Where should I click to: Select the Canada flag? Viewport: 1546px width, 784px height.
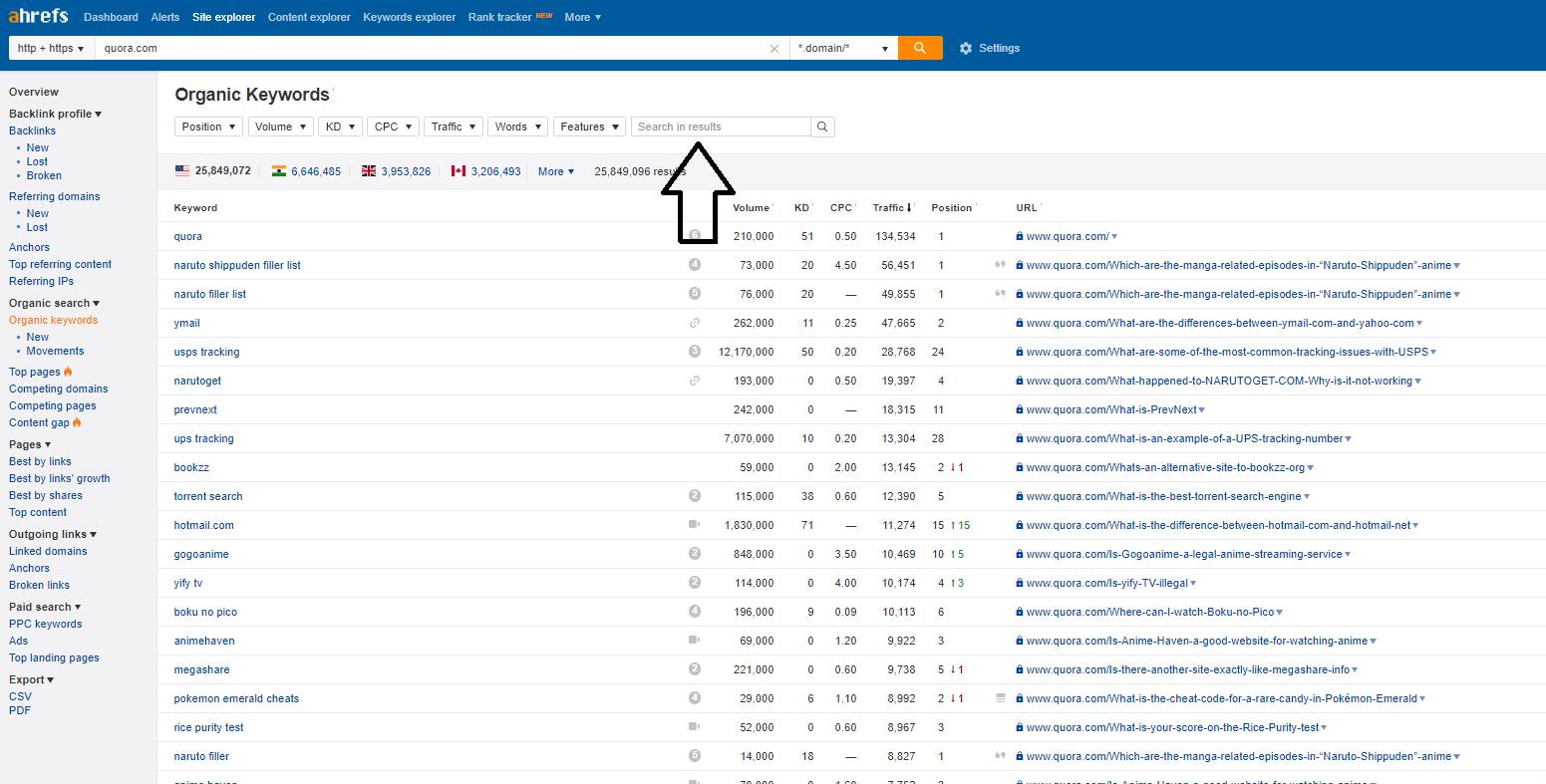pyautogui.click(x=459, y=171)
